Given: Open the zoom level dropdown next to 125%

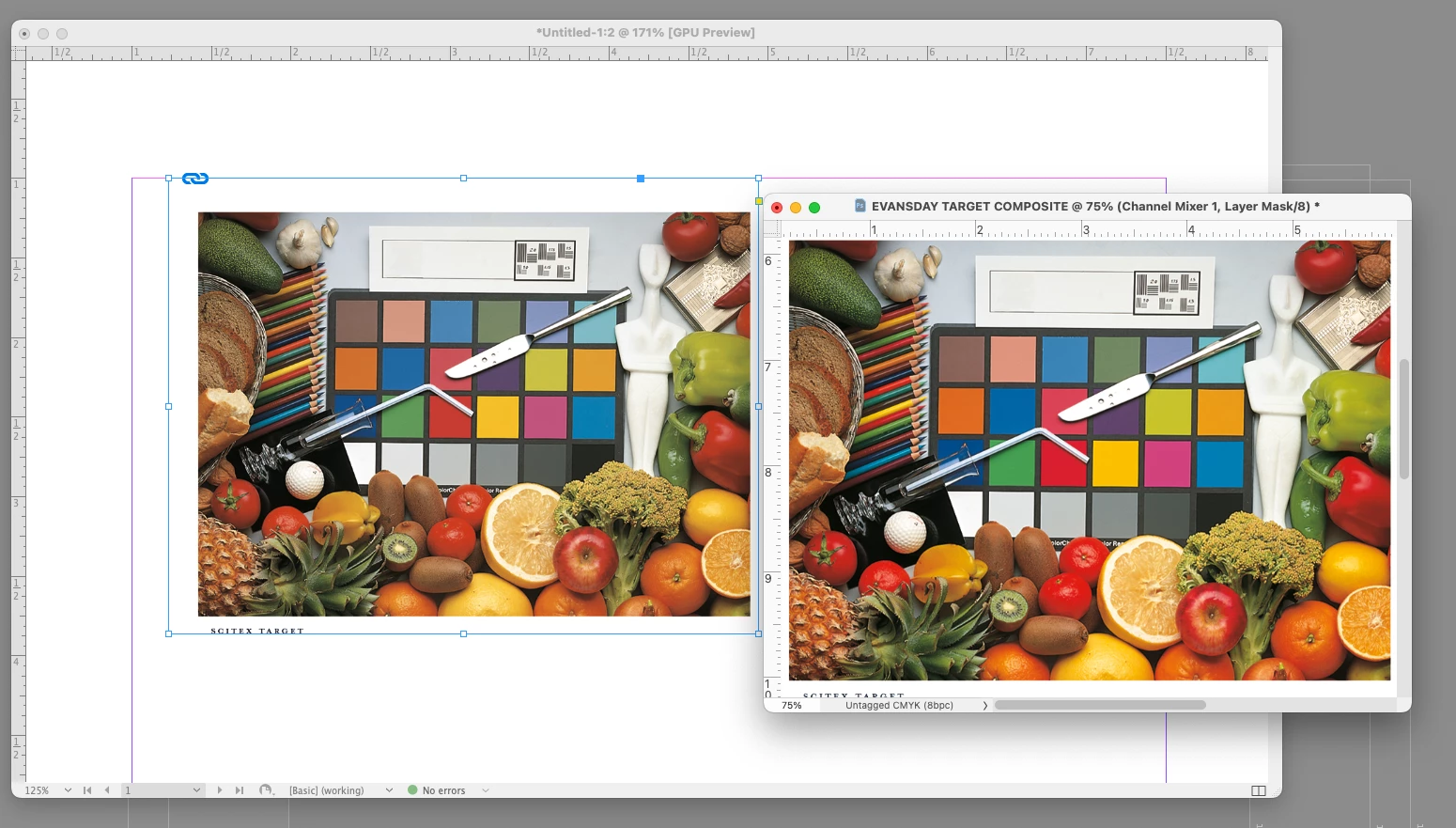Looking at the screenshot, I should [x=68, y=790].
